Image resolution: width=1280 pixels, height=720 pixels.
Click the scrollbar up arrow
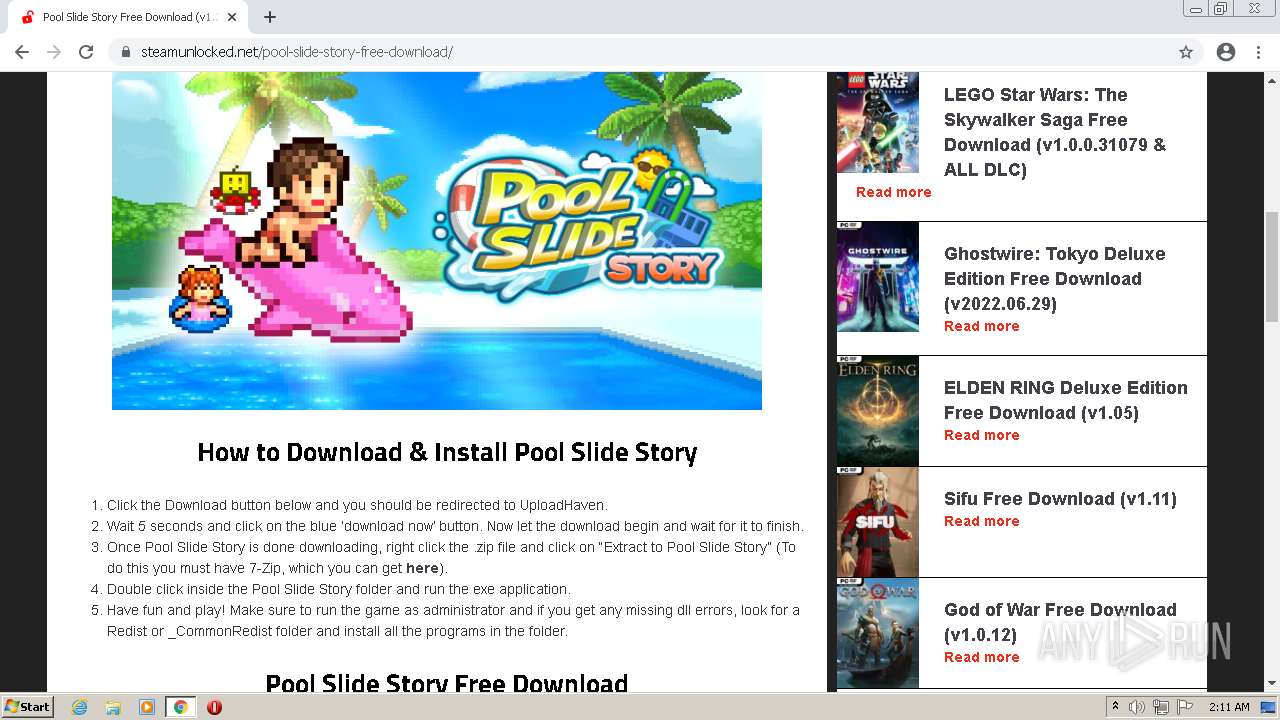click(1272, 79)
